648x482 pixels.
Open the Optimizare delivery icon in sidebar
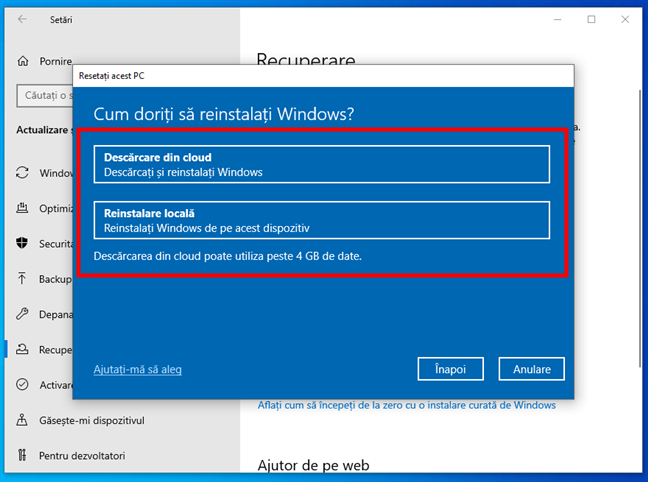tap(22, 208)
